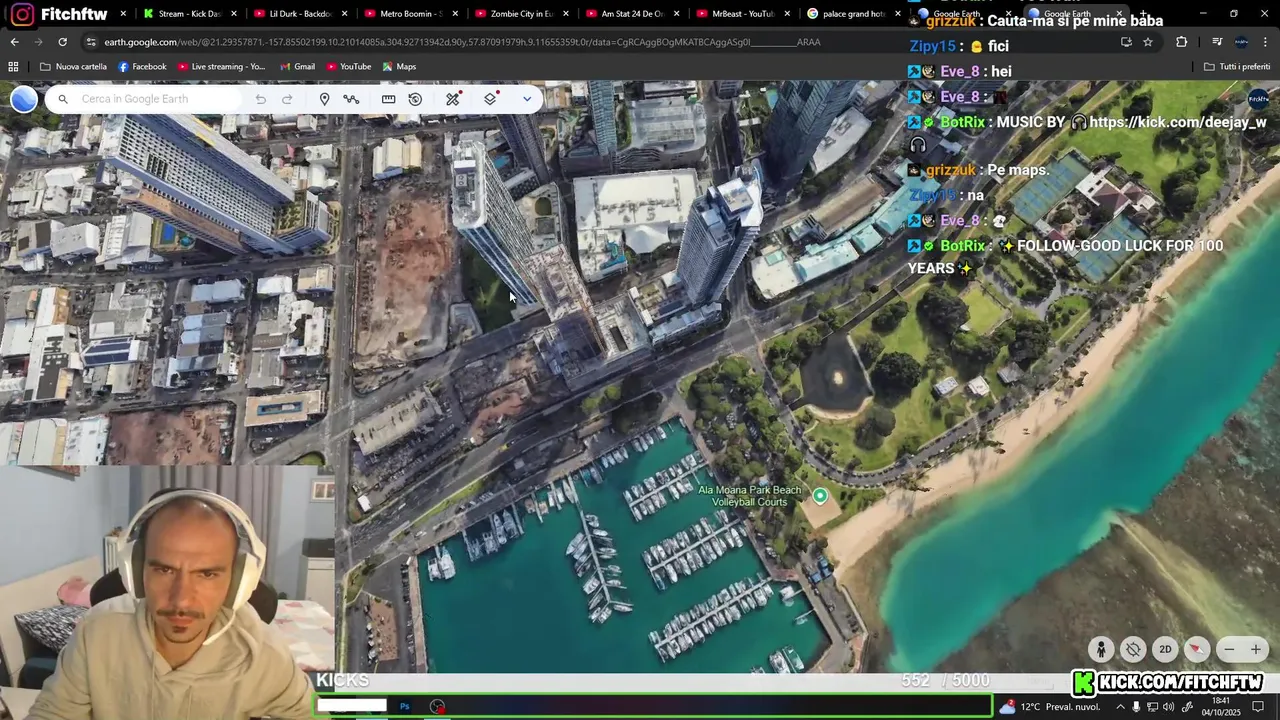Click the earth.google.com address bar URL
The width and height of the screenshot is (1280, 720).
[462, 42]
